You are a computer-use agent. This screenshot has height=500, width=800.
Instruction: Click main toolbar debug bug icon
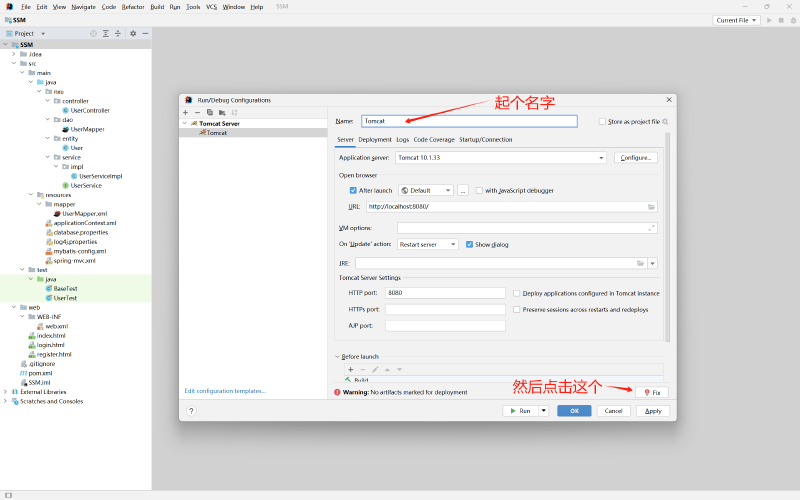pyautogui.click(x=793, y=20)
